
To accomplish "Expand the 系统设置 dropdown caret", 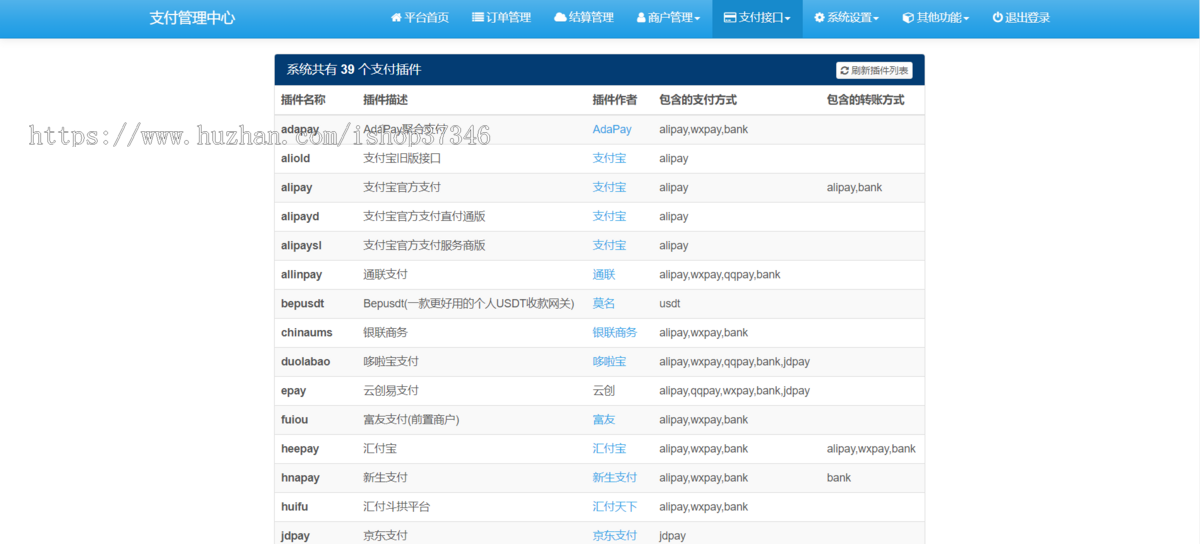I will point(876,19).
